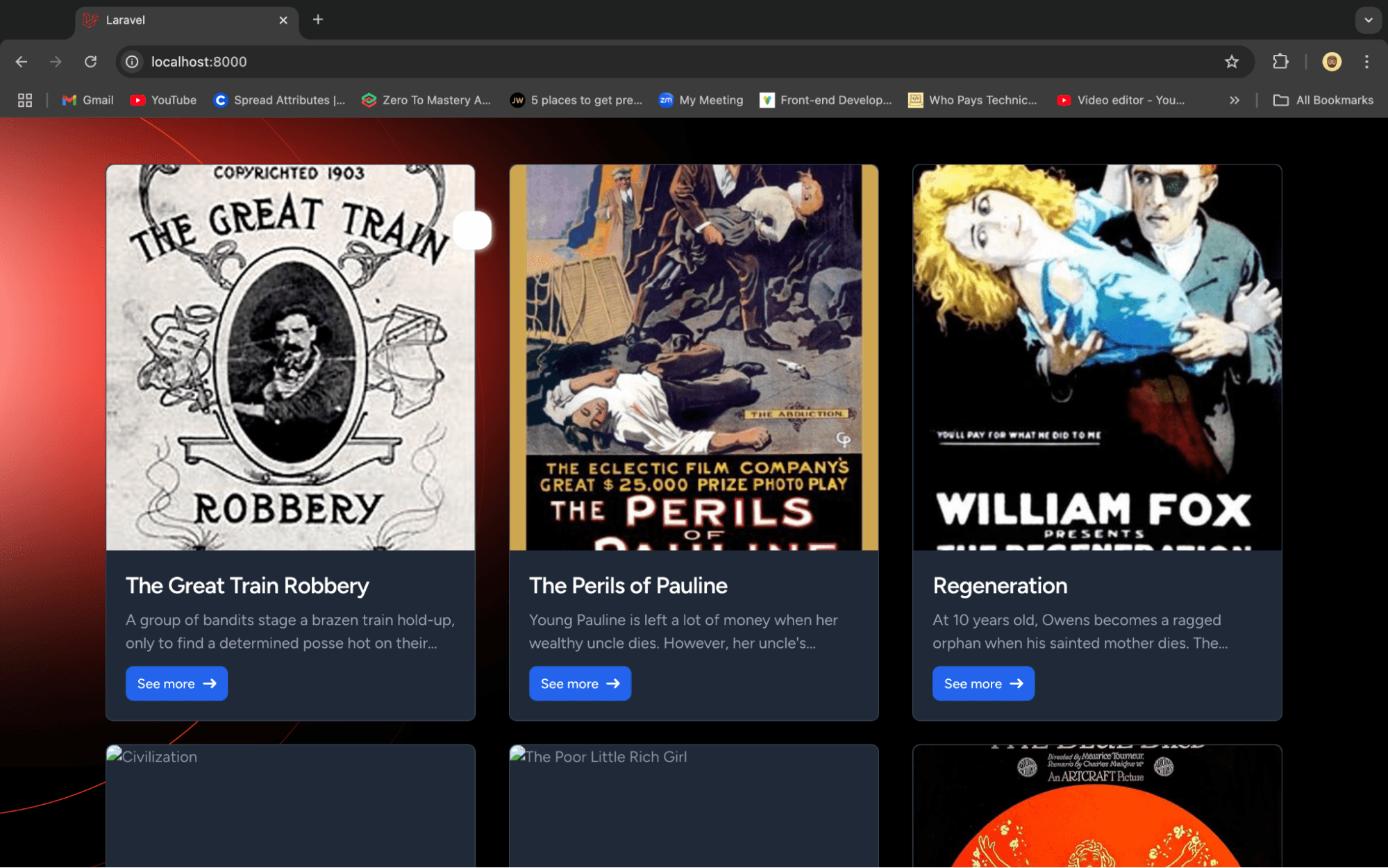Open the Chrome three-dot menu
Image resolution: width=1388 pixels, height=868 pixels.
(x=1366, y=62)
